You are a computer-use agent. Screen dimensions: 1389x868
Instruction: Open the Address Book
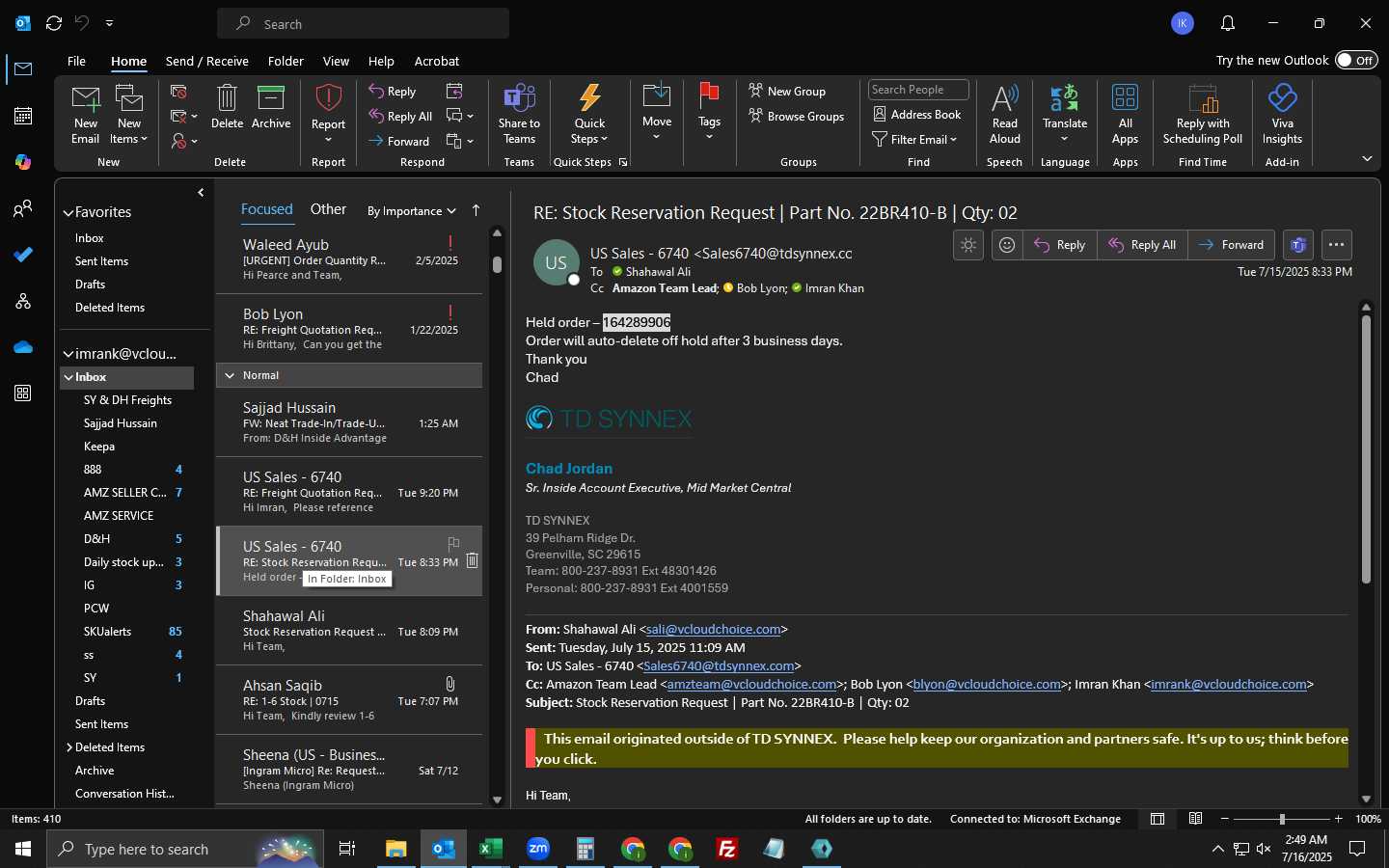pos(916,114)
